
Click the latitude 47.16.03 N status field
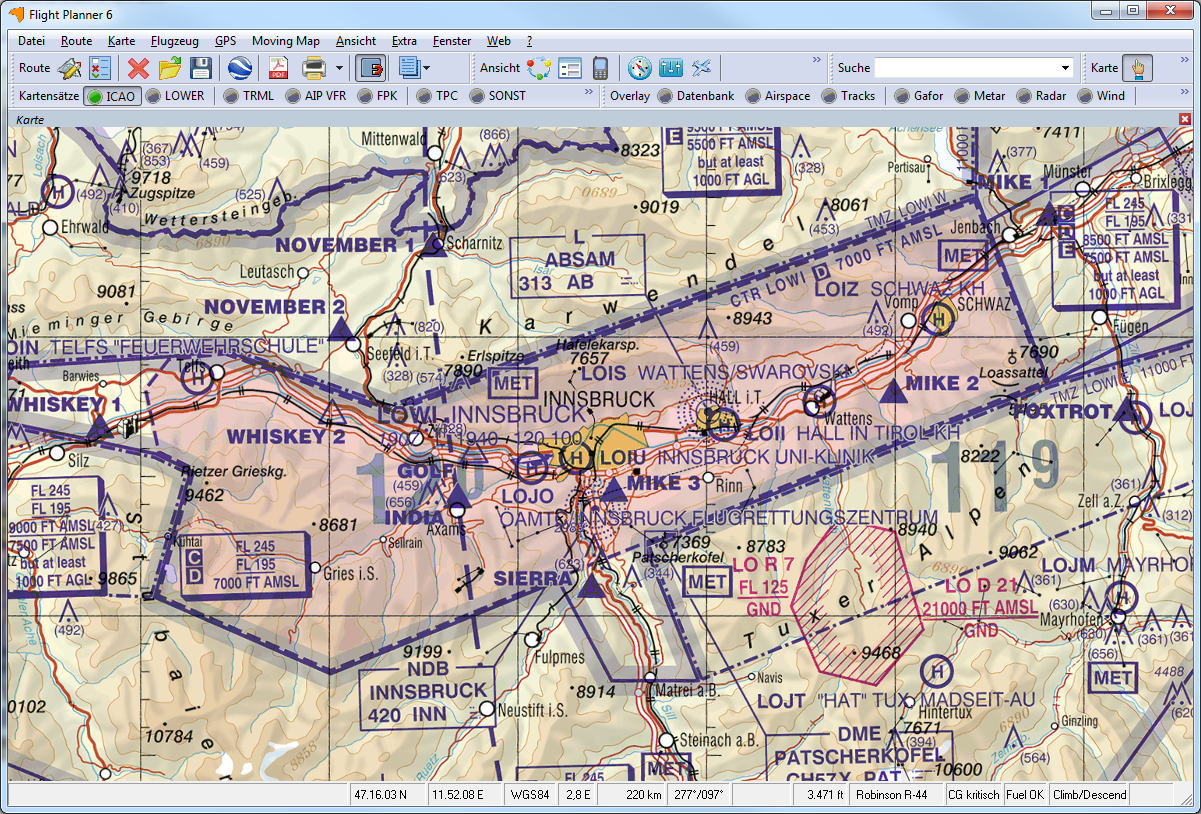pyautogui.click(x=388, y=795)
